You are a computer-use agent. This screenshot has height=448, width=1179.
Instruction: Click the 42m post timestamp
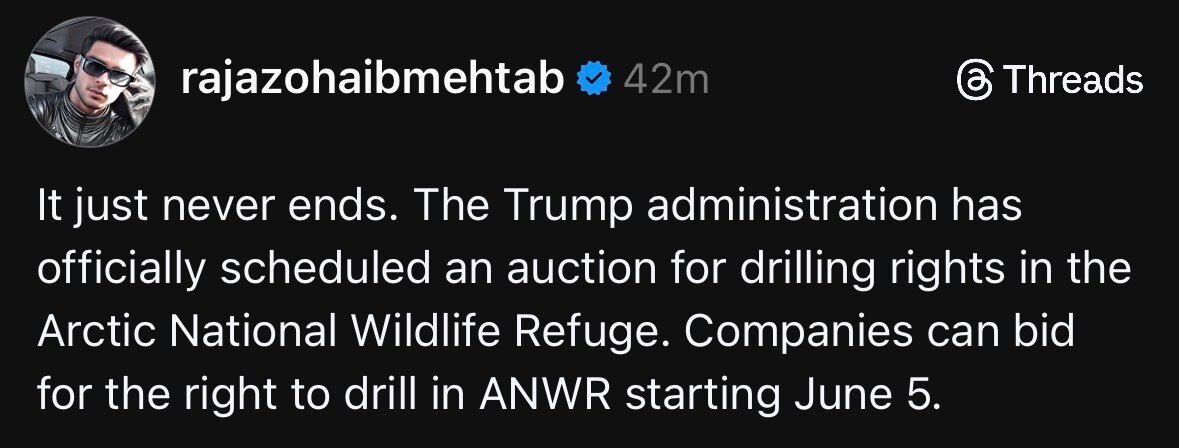[664, 80]
